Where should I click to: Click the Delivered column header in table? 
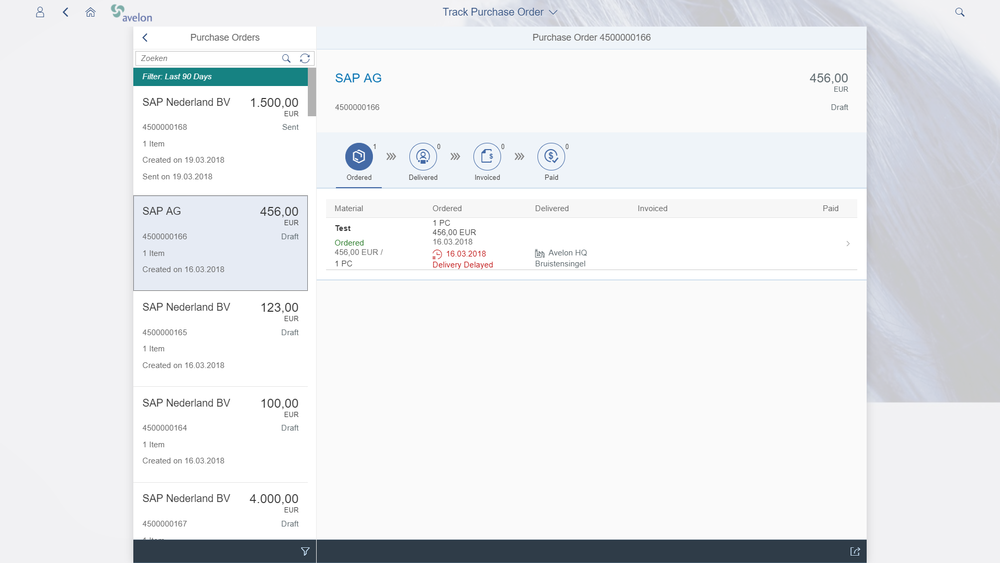click(552, 208)
